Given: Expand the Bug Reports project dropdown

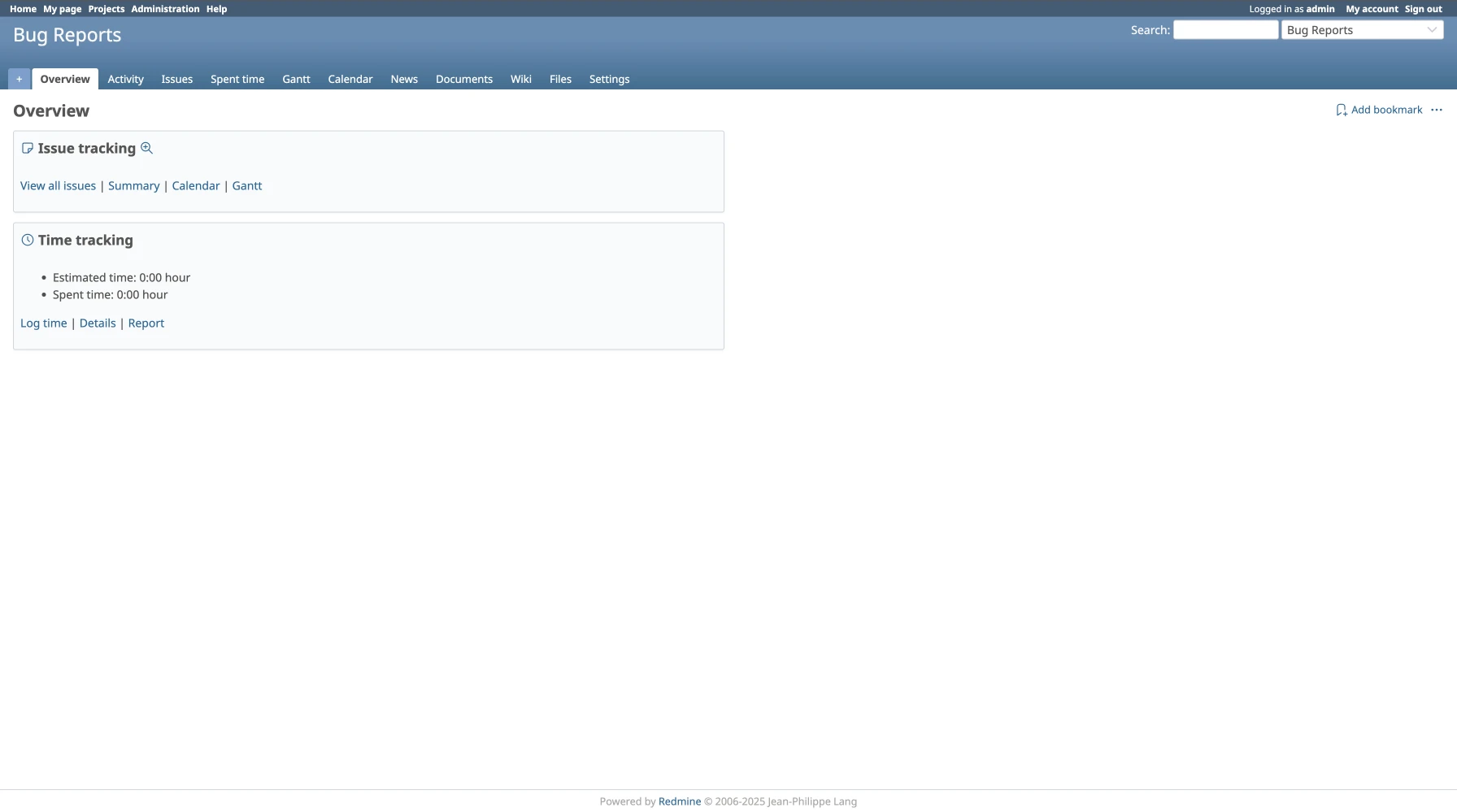Looking at the screenshot, I should click(x=1362, y=30).
